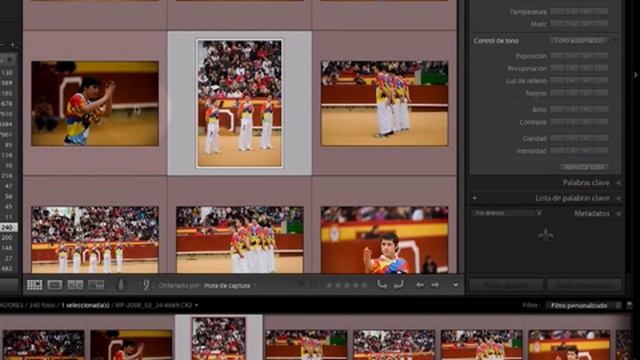Increase Luz de relleno with rightmost button
The height and width of the screenshot is (360, 640).
click(x=601, y=80)
